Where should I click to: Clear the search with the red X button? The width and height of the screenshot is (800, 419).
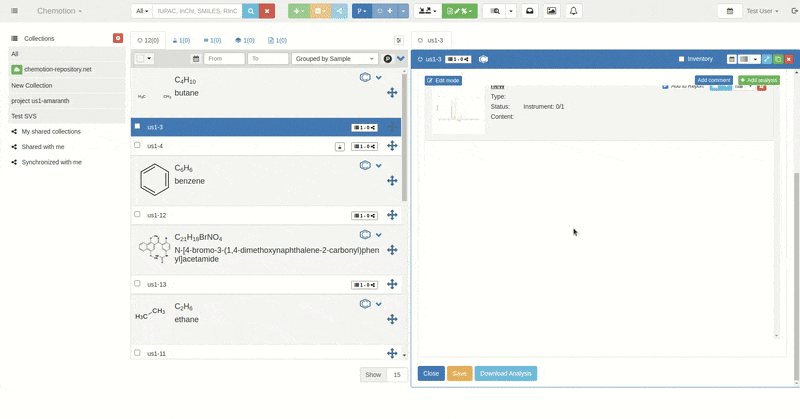[x=267, y=11]
